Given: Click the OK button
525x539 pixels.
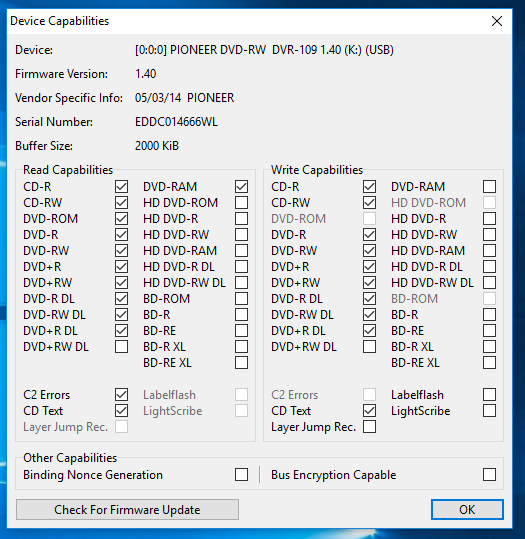Looking at the screenshot, I should pos(467,509).
